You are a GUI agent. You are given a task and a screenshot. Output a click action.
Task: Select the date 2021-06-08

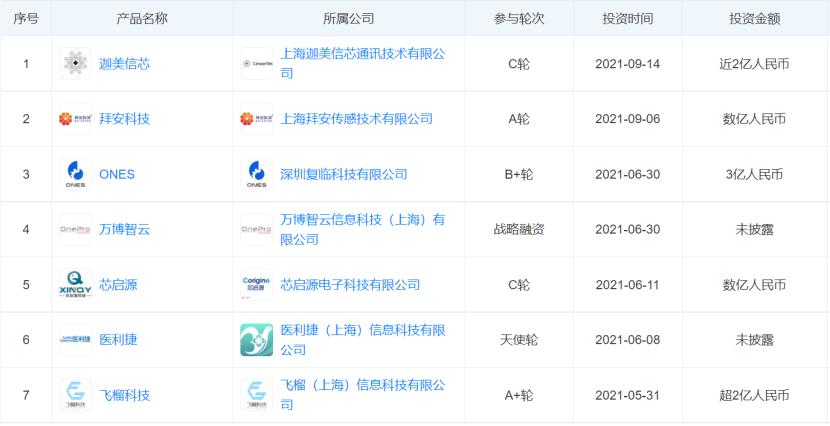click(628, 340)
